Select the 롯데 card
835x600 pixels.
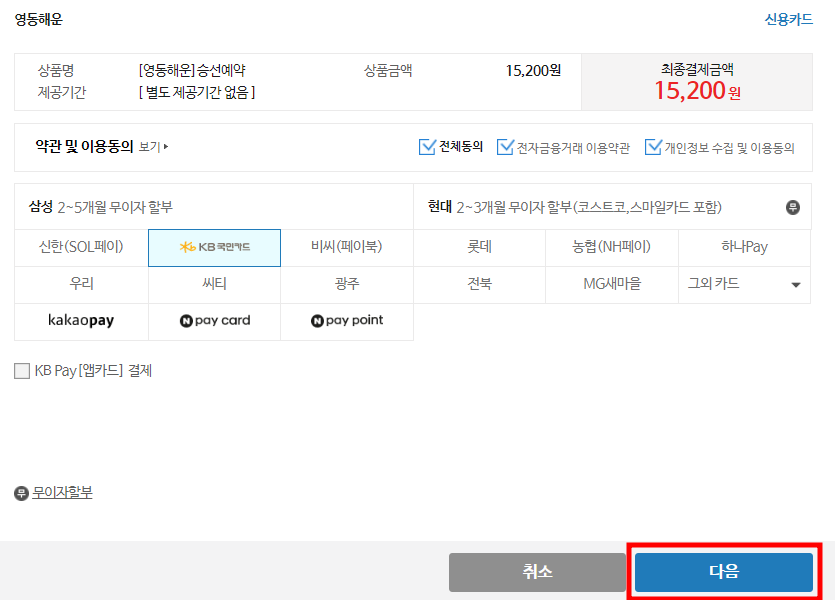pyautogui.click(x=479, y=248)
